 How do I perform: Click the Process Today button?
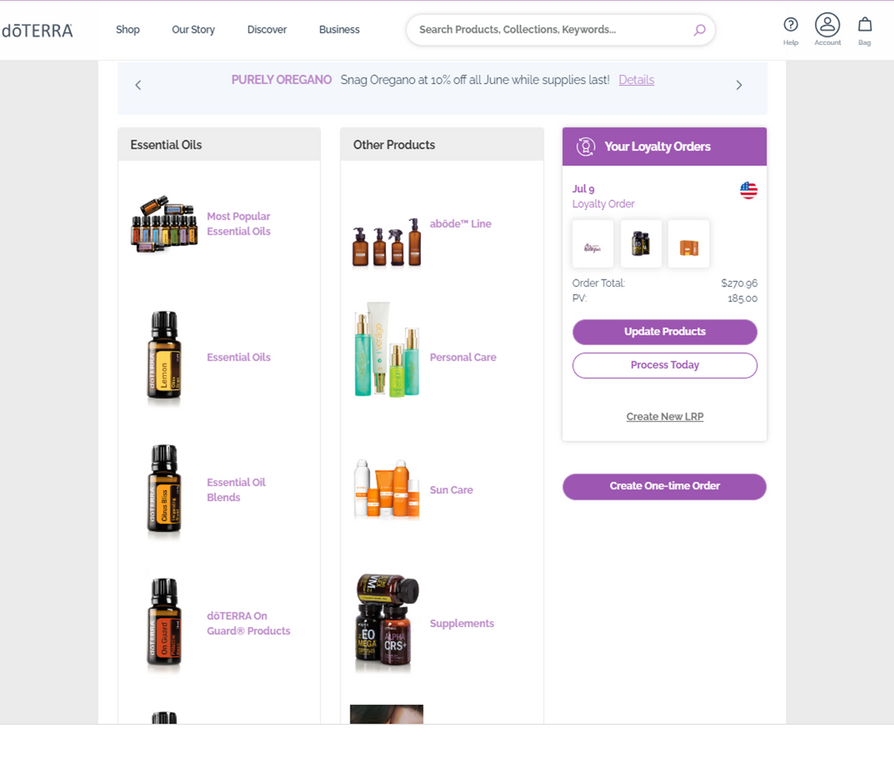pyautogui.click(x=665, y=365)
